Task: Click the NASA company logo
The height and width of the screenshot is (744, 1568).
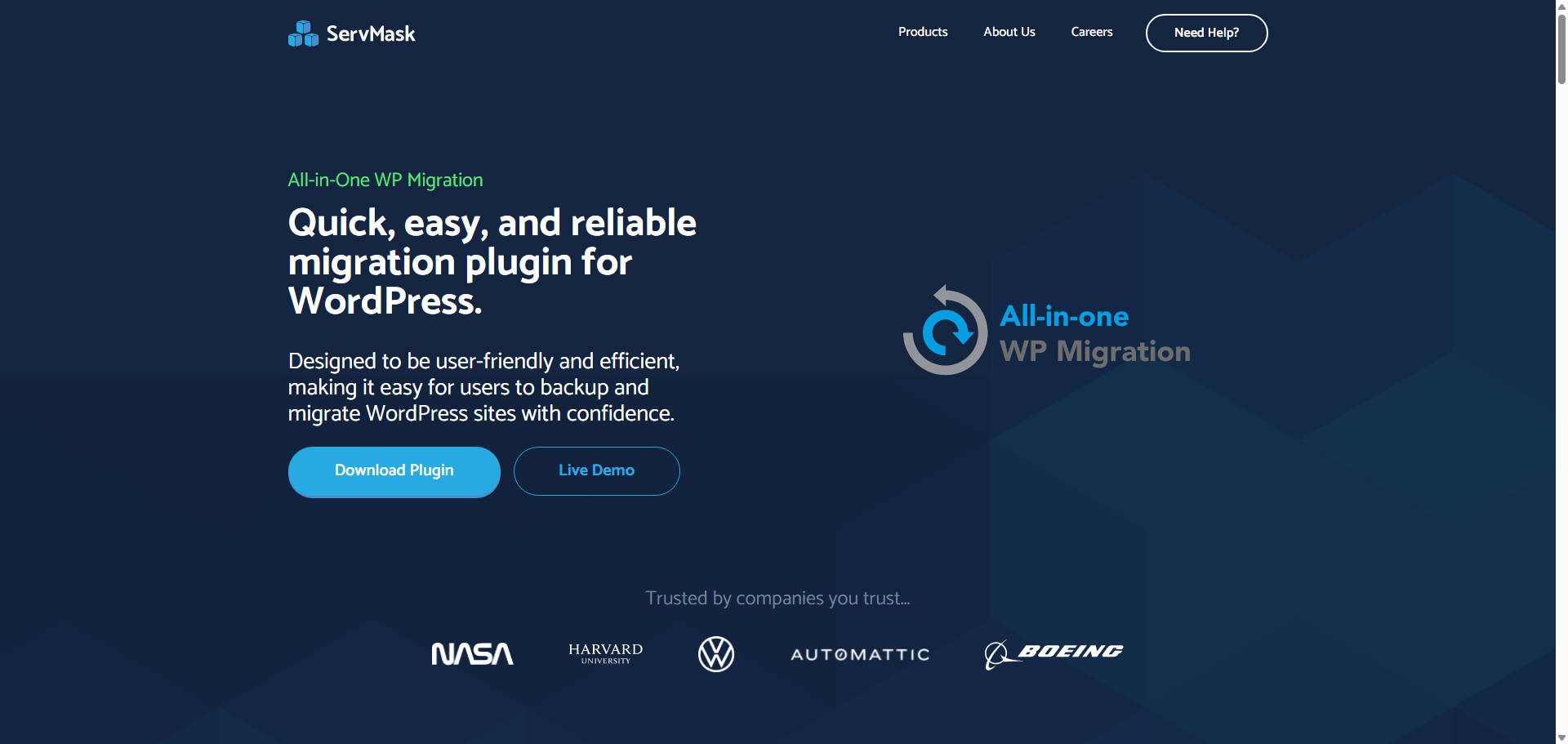Action: (x=472, y=653)
